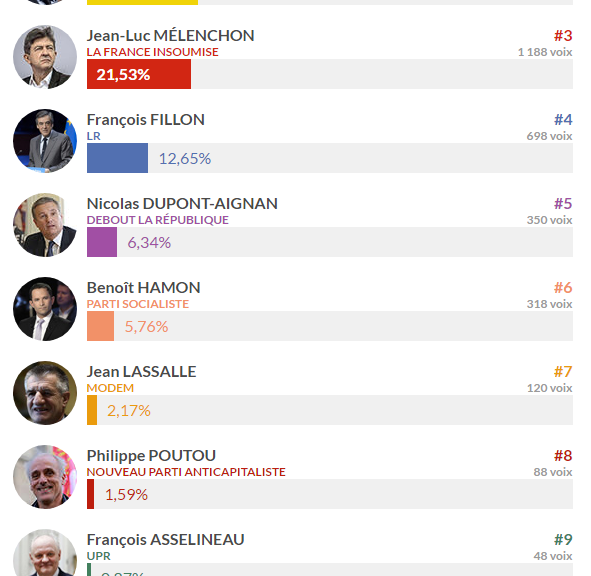Click Philippe Poutou's profile photo

coord(45,477)
